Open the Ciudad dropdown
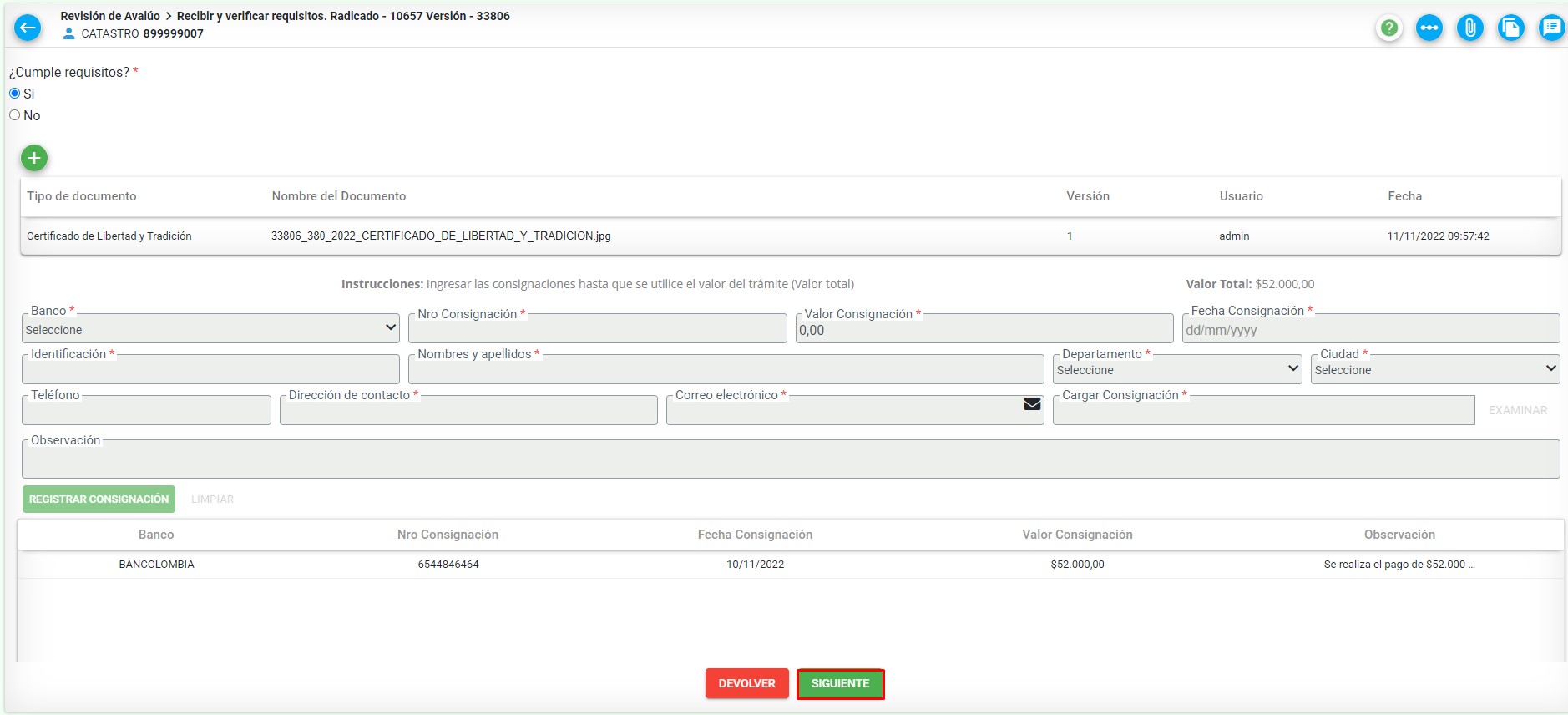 (x=1434, y=370)
